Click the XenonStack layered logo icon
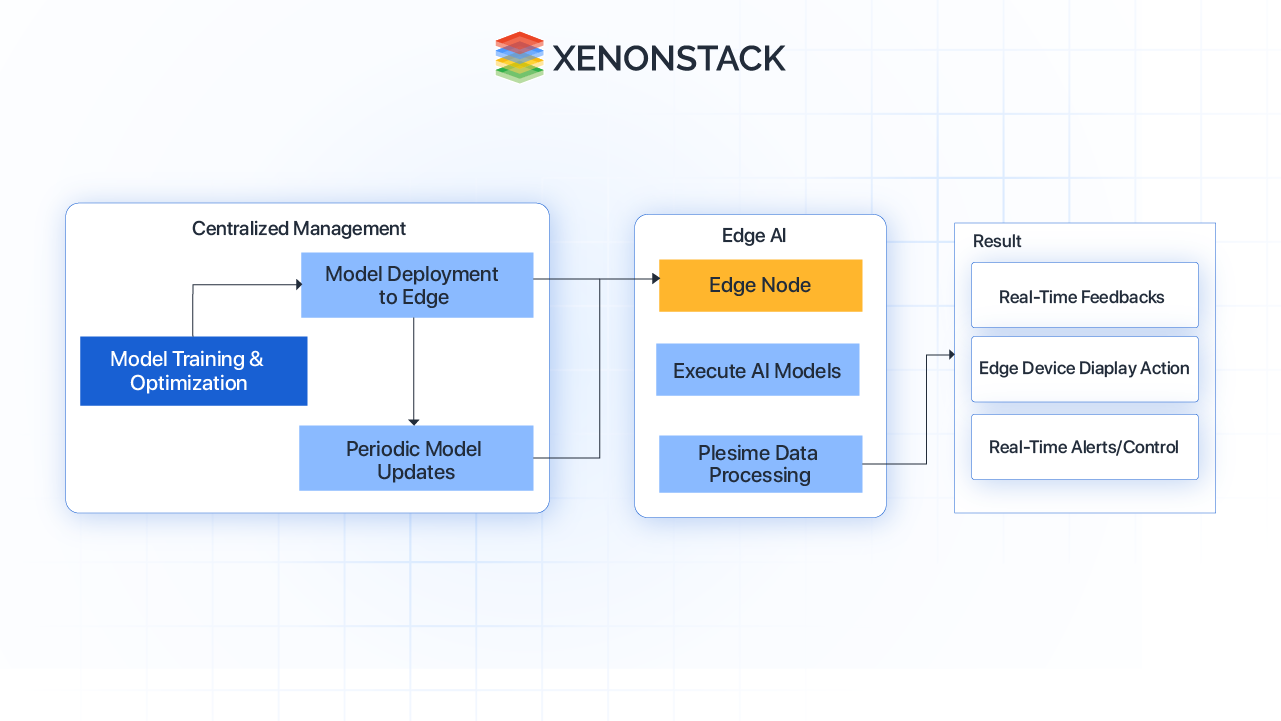Image resolution: width=1281 pixels, height=721 pixels. click(x=519, y=57)
